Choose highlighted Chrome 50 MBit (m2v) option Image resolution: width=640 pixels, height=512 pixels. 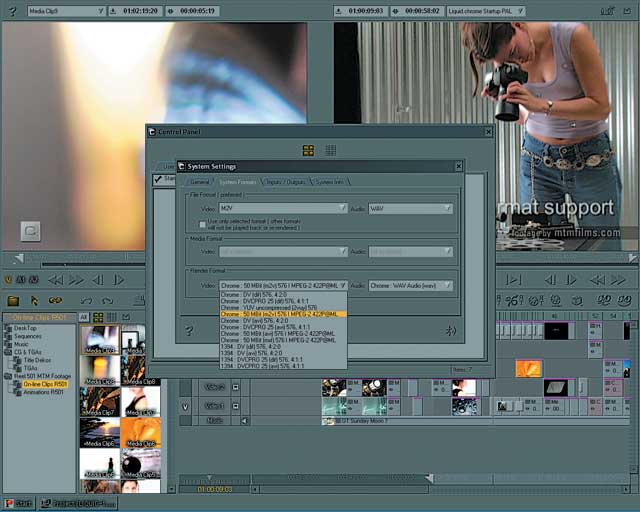click(283, 314)
